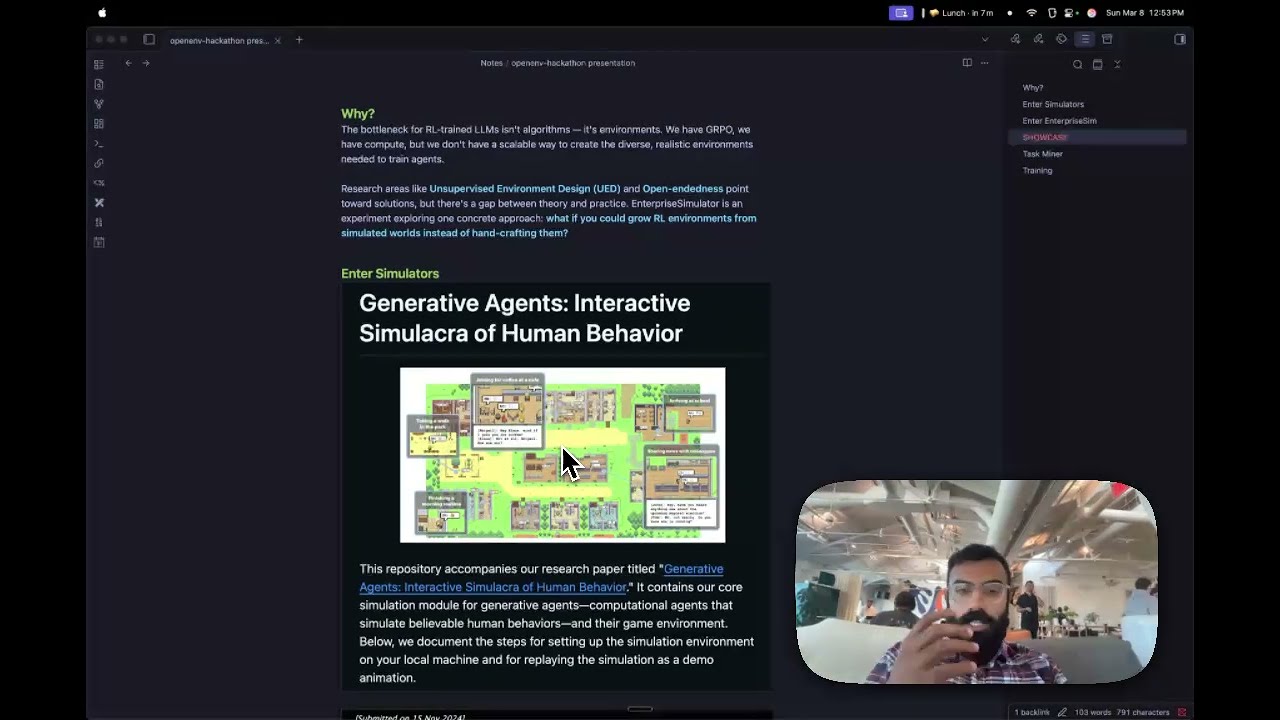The width and height of the screenshot is (1280, 720).
Task: Open the tags panel tab
Action: [1061, 39]
